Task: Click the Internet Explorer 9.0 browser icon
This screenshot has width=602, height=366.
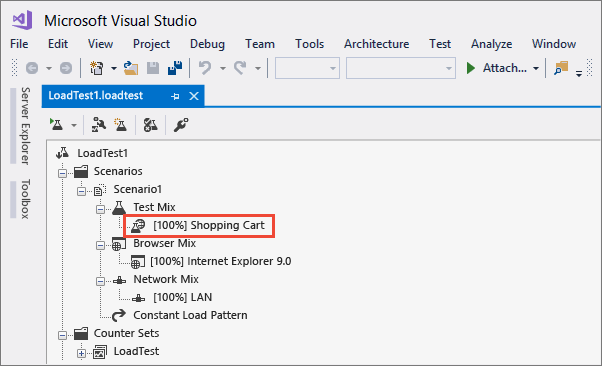Action: [138, 262]
